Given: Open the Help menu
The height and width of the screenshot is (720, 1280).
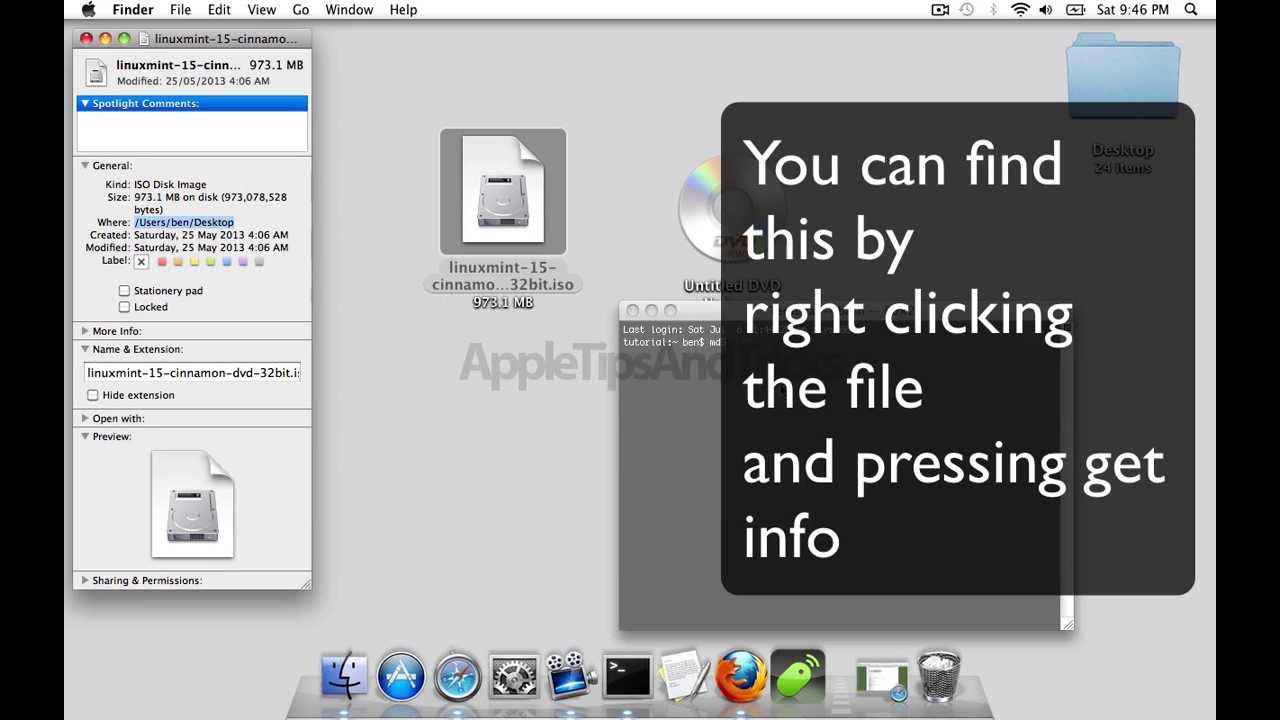Looking at the screenshot, I should click(x=403, y=9).
